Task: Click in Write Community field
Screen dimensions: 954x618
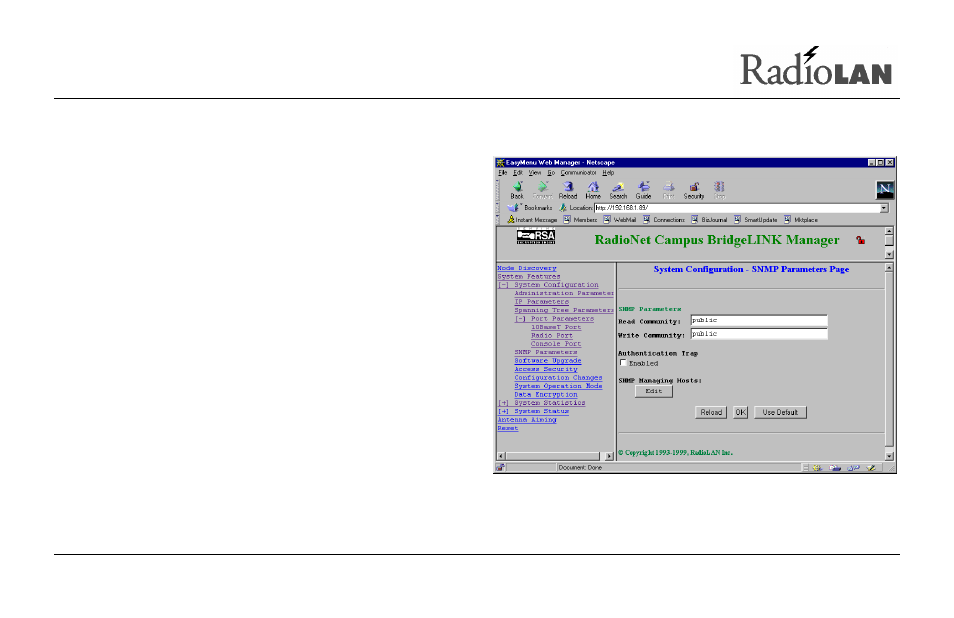Action: click(x=759, y=334)
